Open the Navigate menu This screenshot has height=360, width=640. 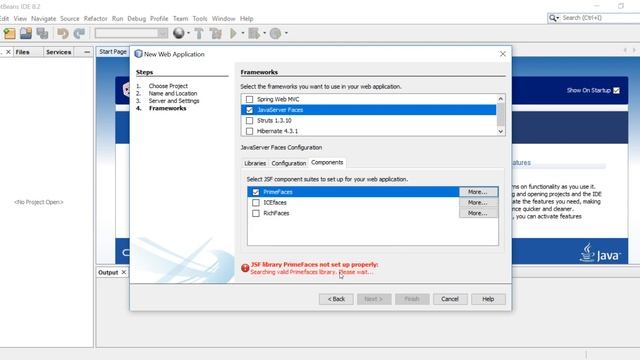pyautogui.click(x=43, y=19)
